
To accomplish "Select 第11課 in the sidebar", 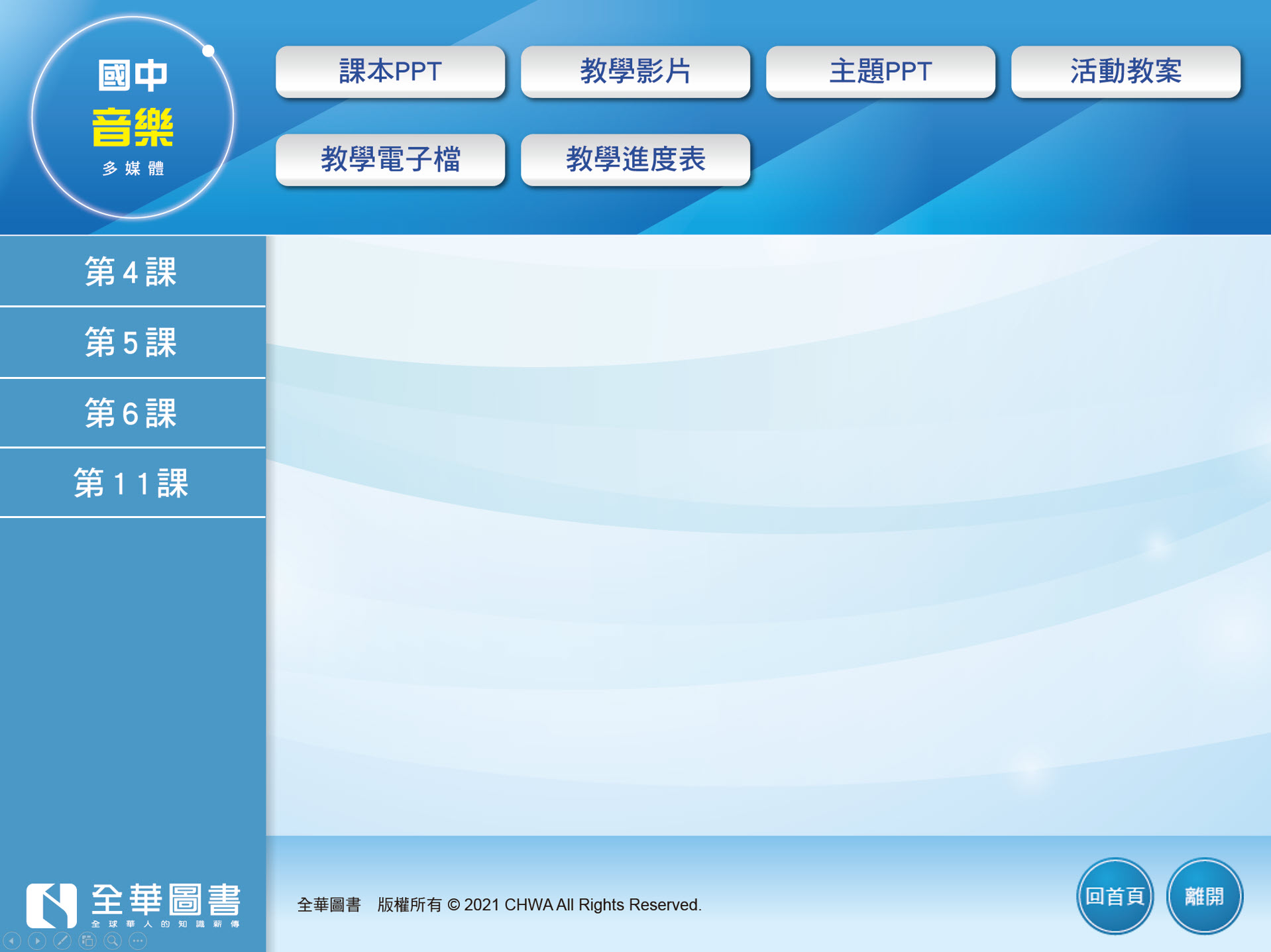I will point(133,483).
